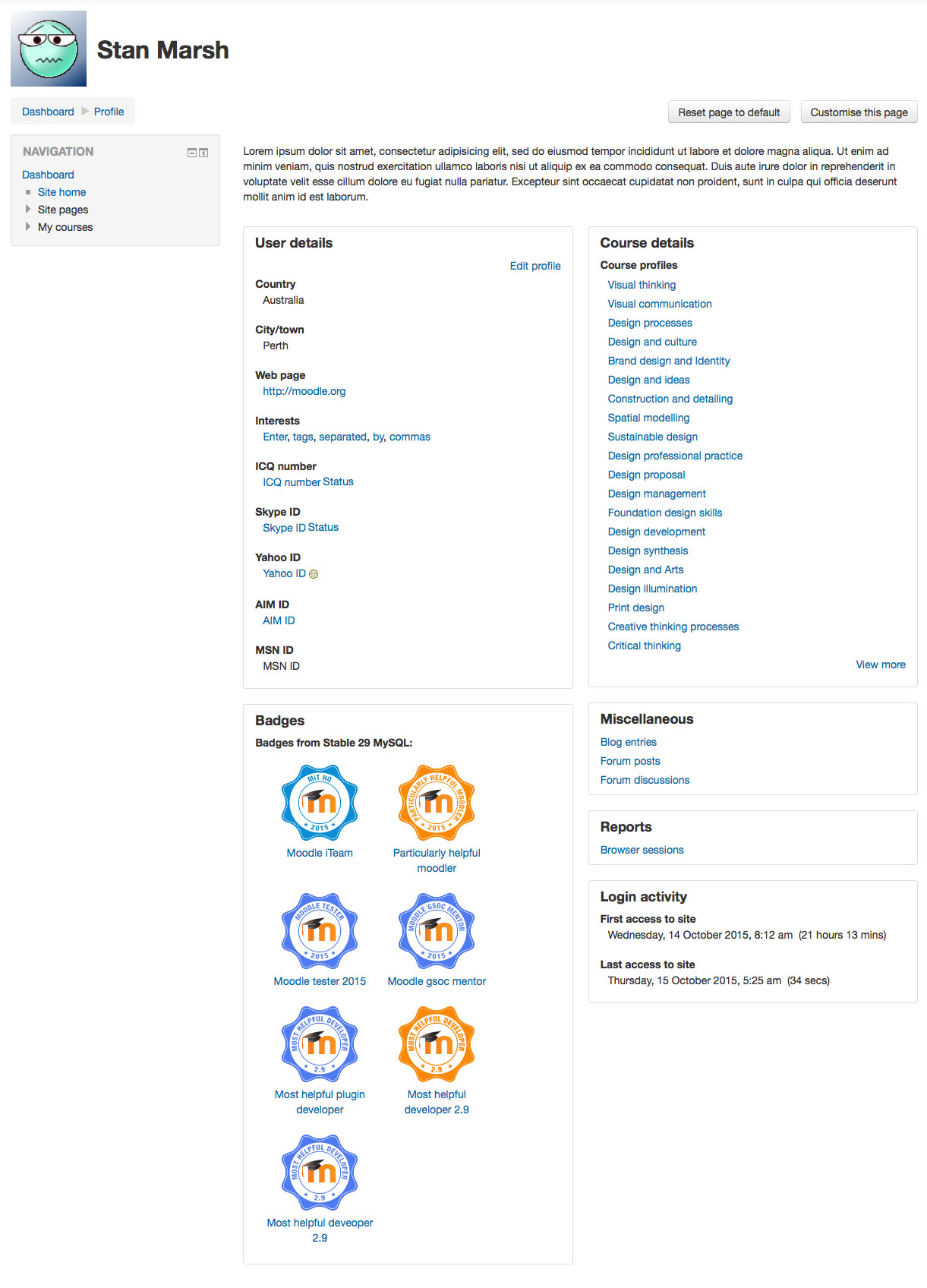Click Reset page to default button
Screen dimensions: 927x1288
[x=729, y=112]
